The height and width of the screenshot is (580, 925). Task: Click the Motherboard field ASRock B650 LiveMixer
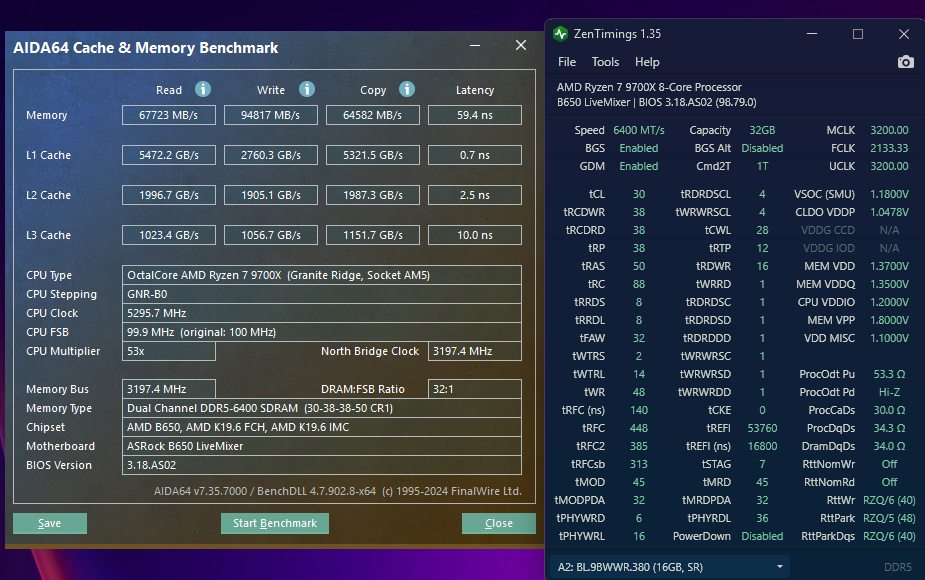point(322,446)
